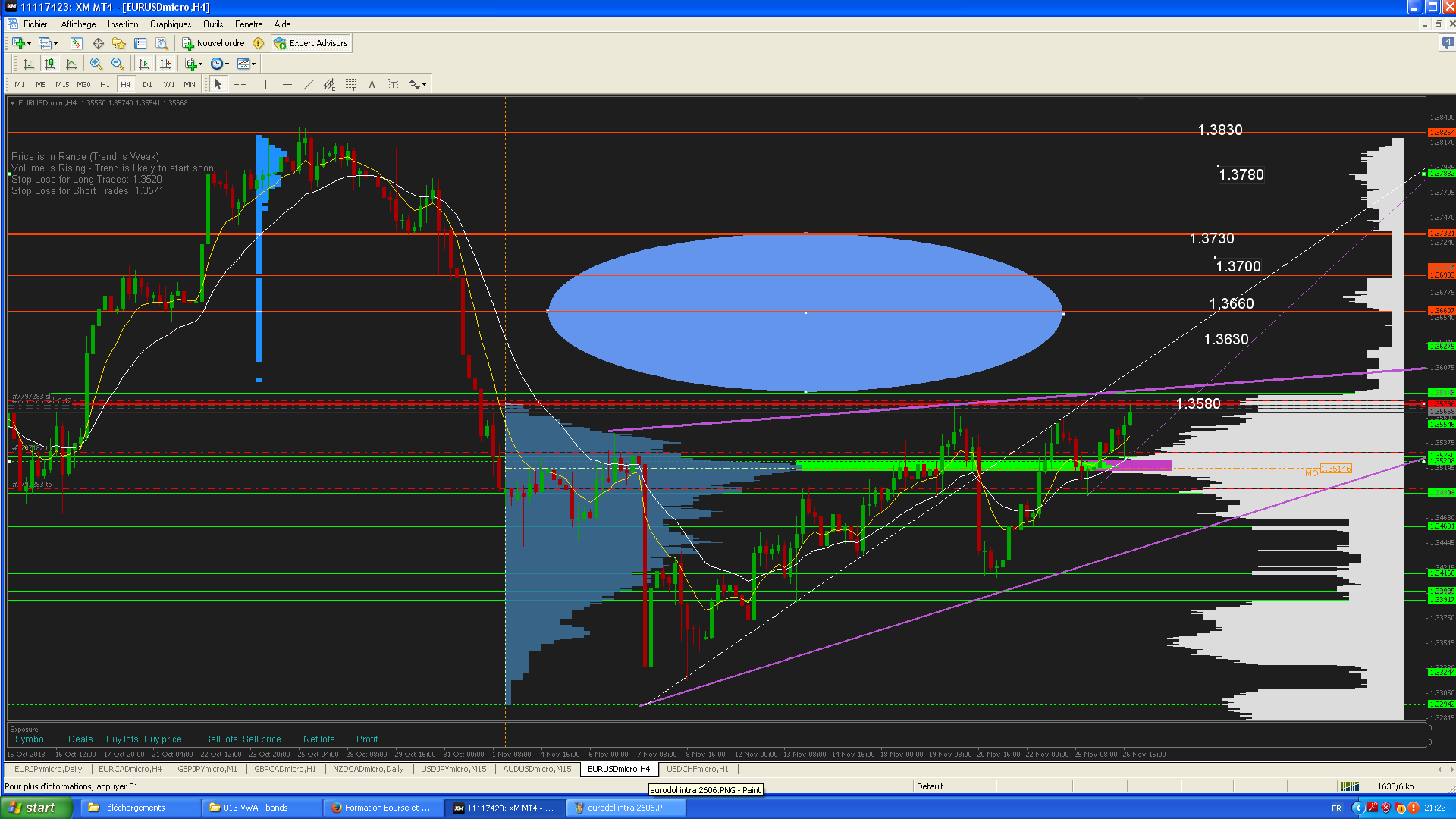Viewport: 1456px width, 819px height.
Task: Open the templates dropdown arrow
Action: (253, 64)
